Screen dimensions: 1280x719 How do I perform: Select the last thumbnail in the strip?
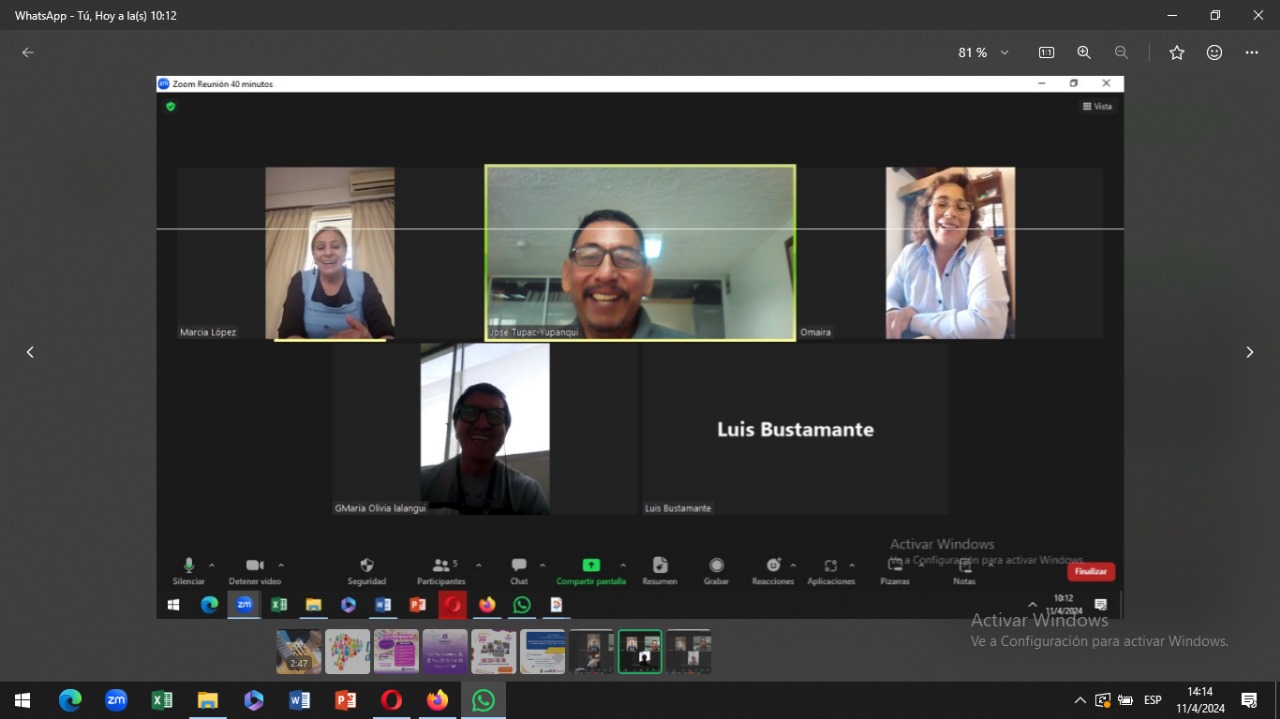pyautogui.click(x=689, y=652)
